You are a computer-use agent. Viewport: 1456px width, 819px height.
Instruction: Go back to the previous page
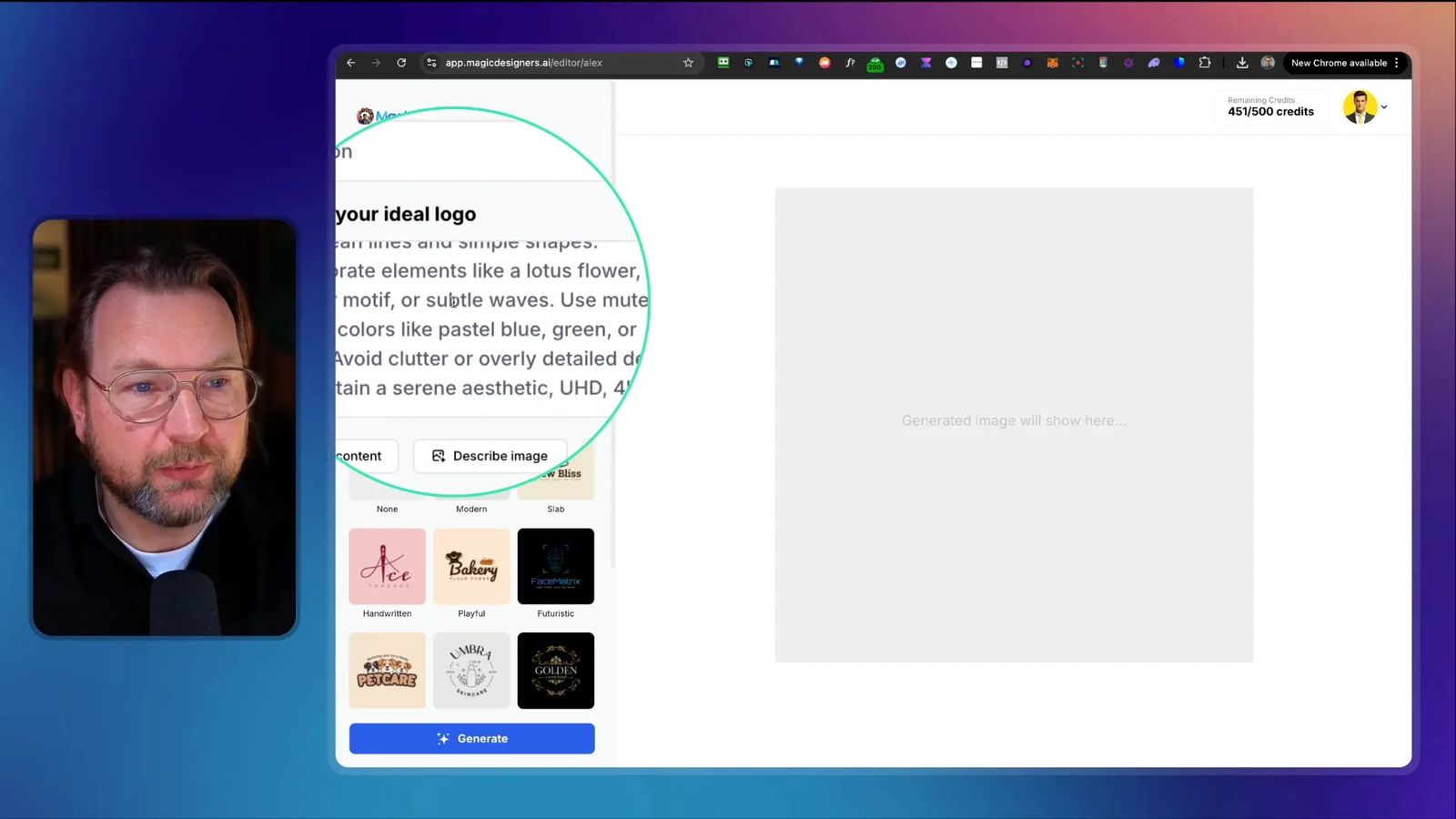pos(350,63)
